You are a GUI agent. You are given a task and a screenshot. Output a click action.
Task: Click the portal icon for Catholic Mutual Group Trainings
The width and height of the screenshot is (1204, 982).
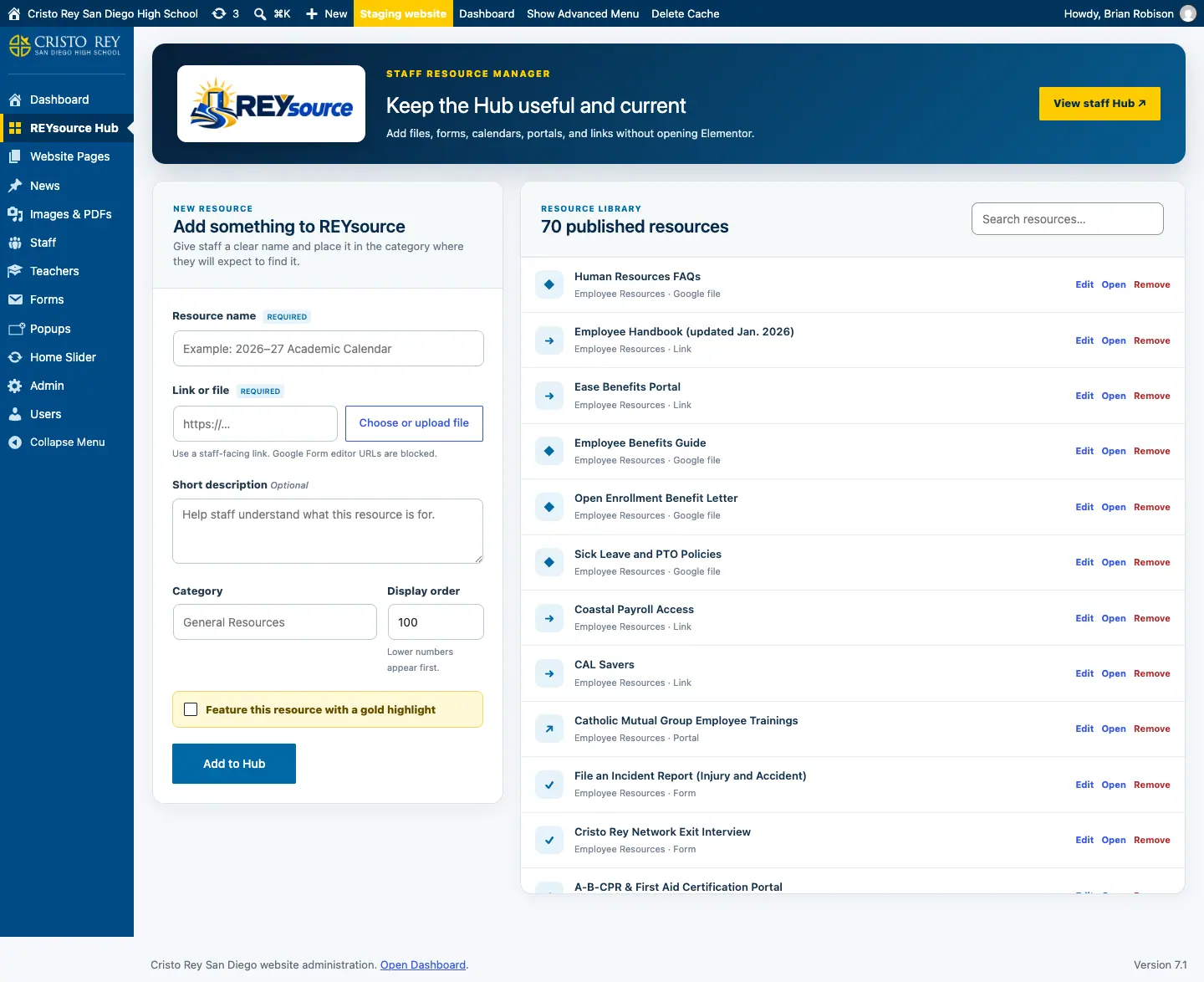click(549, 729)
